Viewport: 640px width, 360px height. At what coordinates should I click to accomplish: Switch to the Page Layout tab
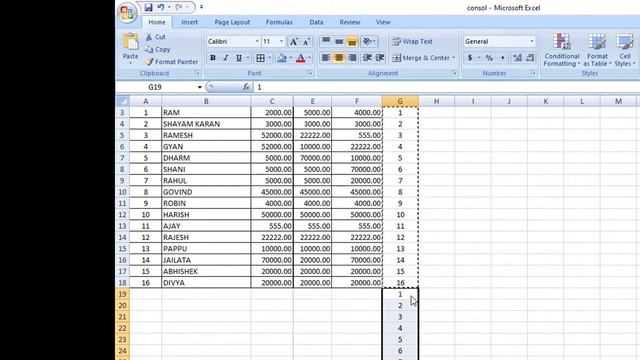click(232, 22)
